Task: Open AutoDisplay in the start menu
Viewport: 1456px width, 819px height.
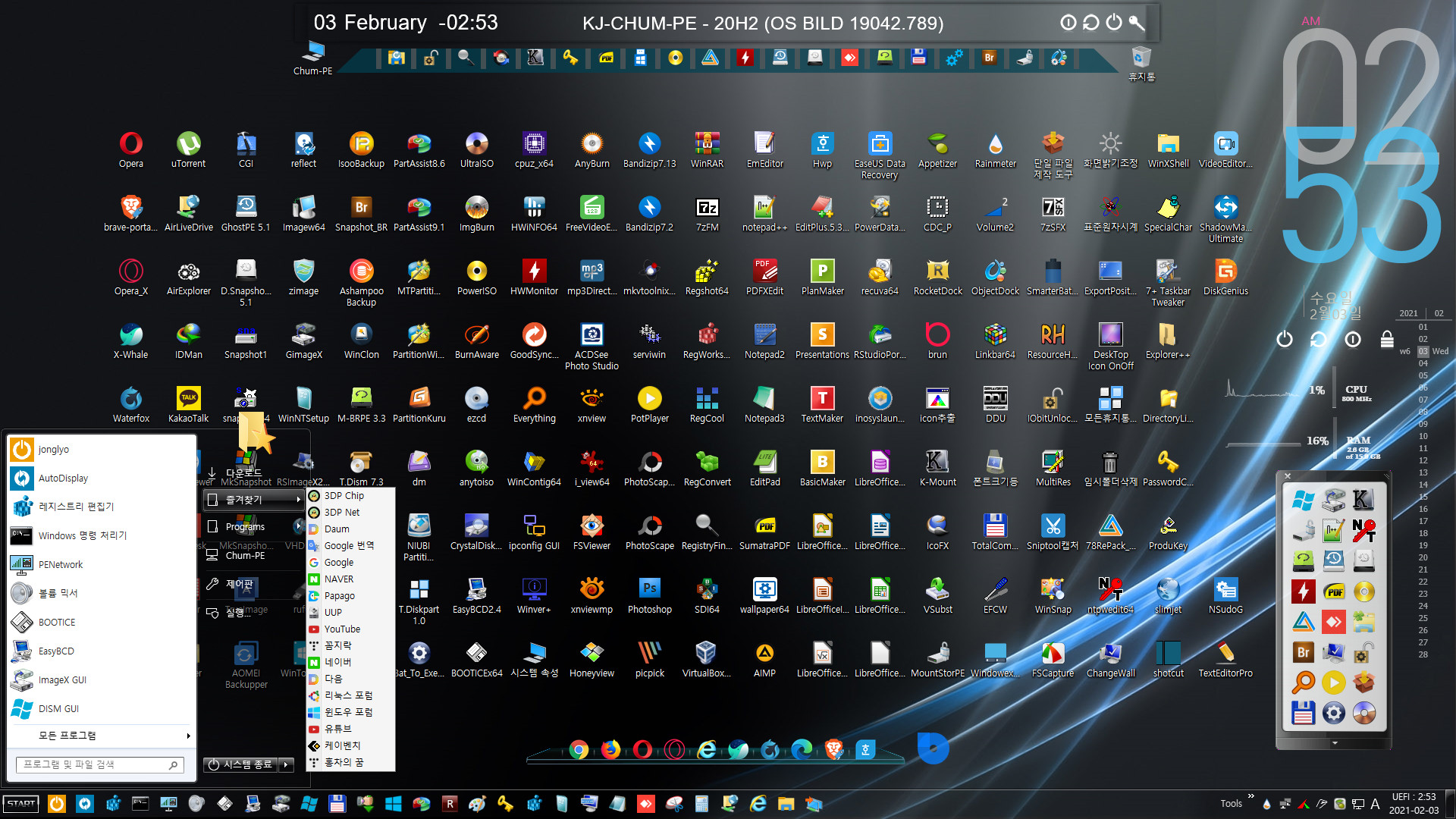Action: (101, 479)
